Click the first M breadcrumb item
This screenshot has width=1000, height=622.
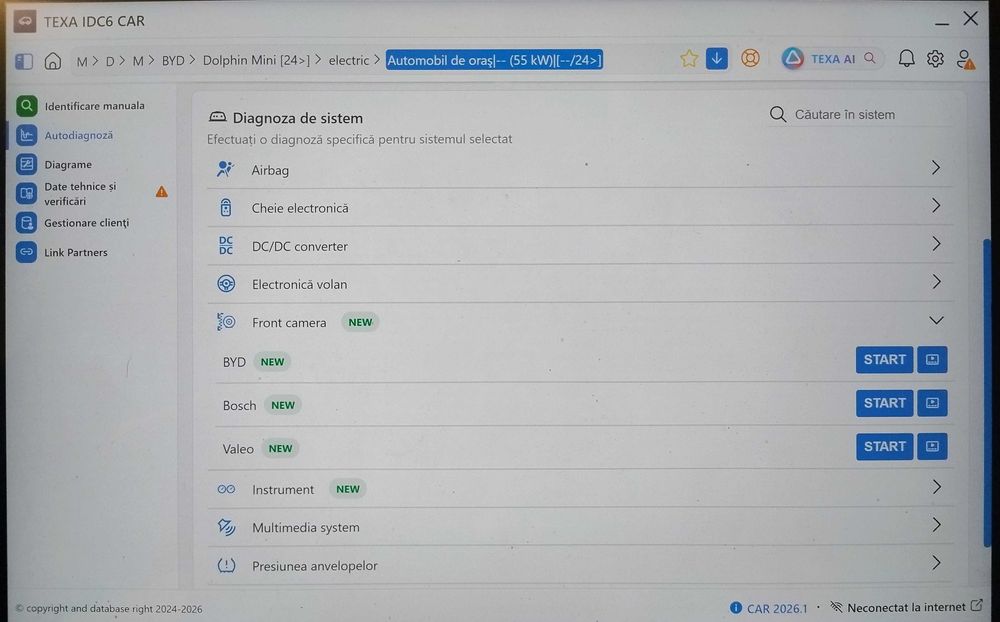pyautogui.click(x=82, y=61)
